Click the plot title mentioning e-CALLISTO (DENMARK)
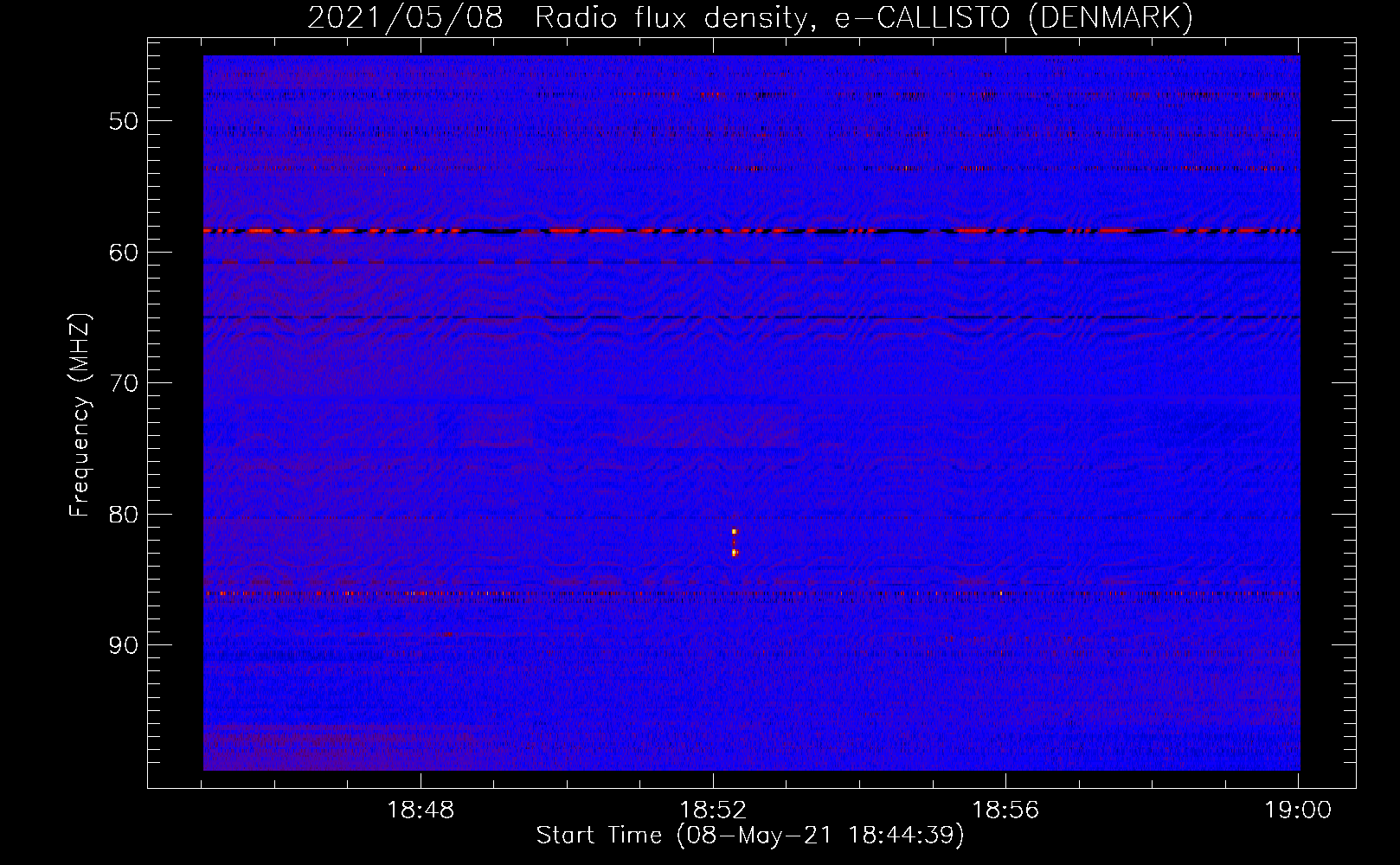Image resolution: width=1400 pixels, height=865 pixels. (750, 17)
